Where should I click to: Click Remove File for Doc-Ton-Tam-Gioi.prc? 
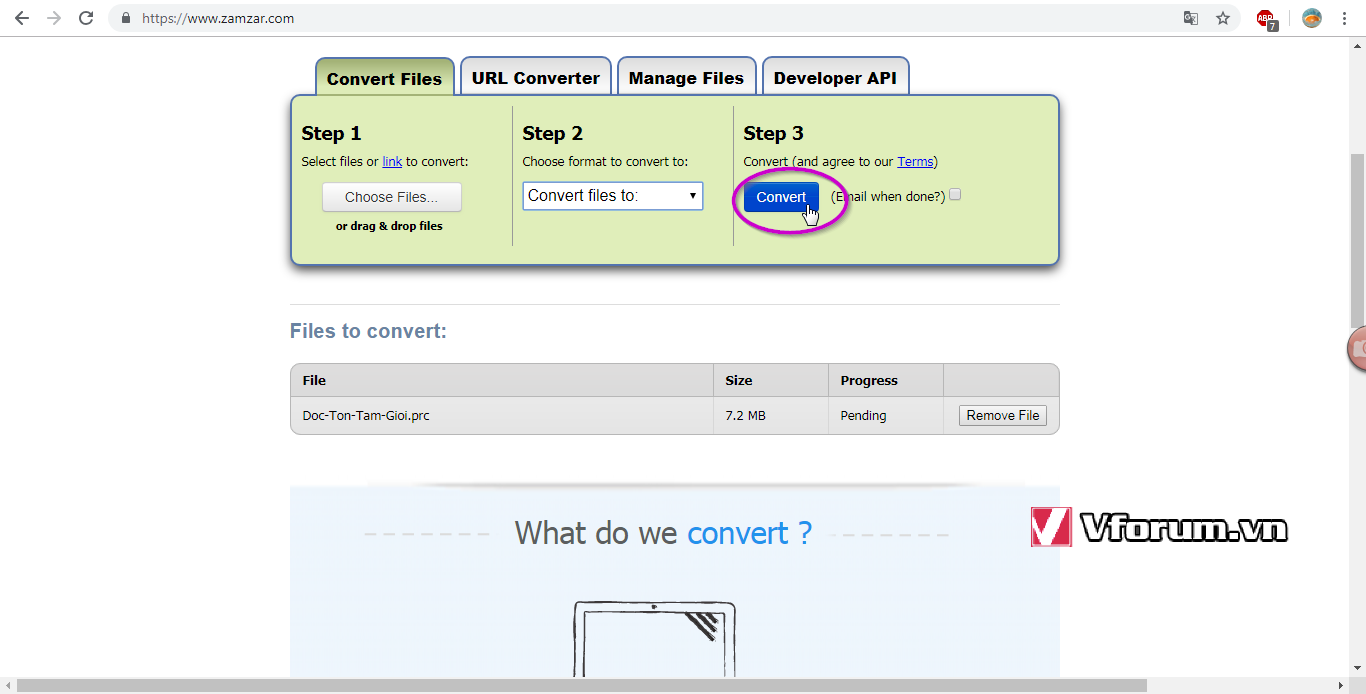[x=1003, y=415]
